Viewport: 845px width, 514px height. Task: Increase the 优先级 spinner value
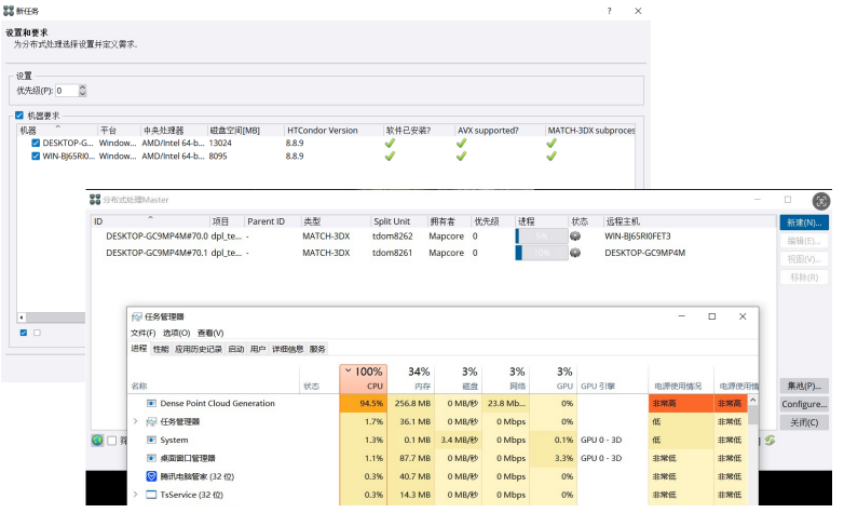(83, 87)
